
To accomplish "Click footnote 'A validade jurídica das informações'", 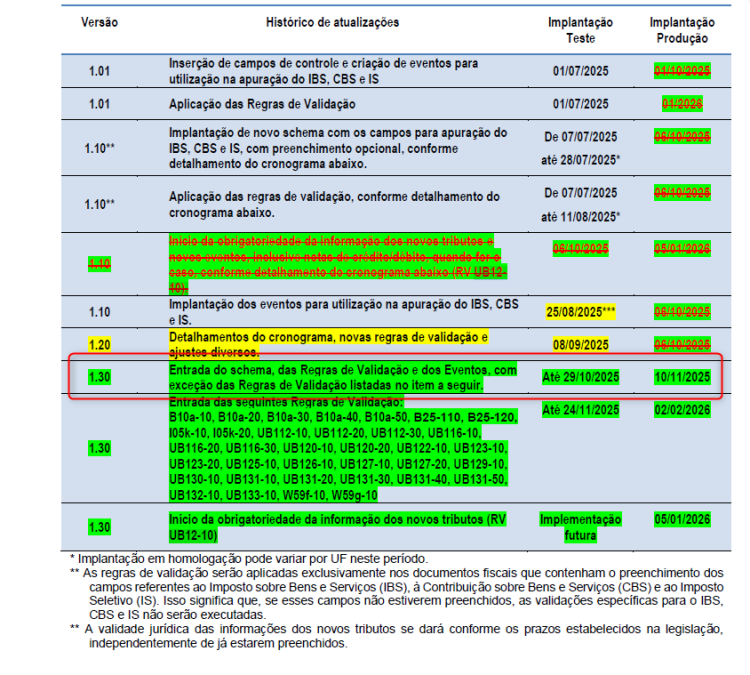I will click(x=397, y=636).
